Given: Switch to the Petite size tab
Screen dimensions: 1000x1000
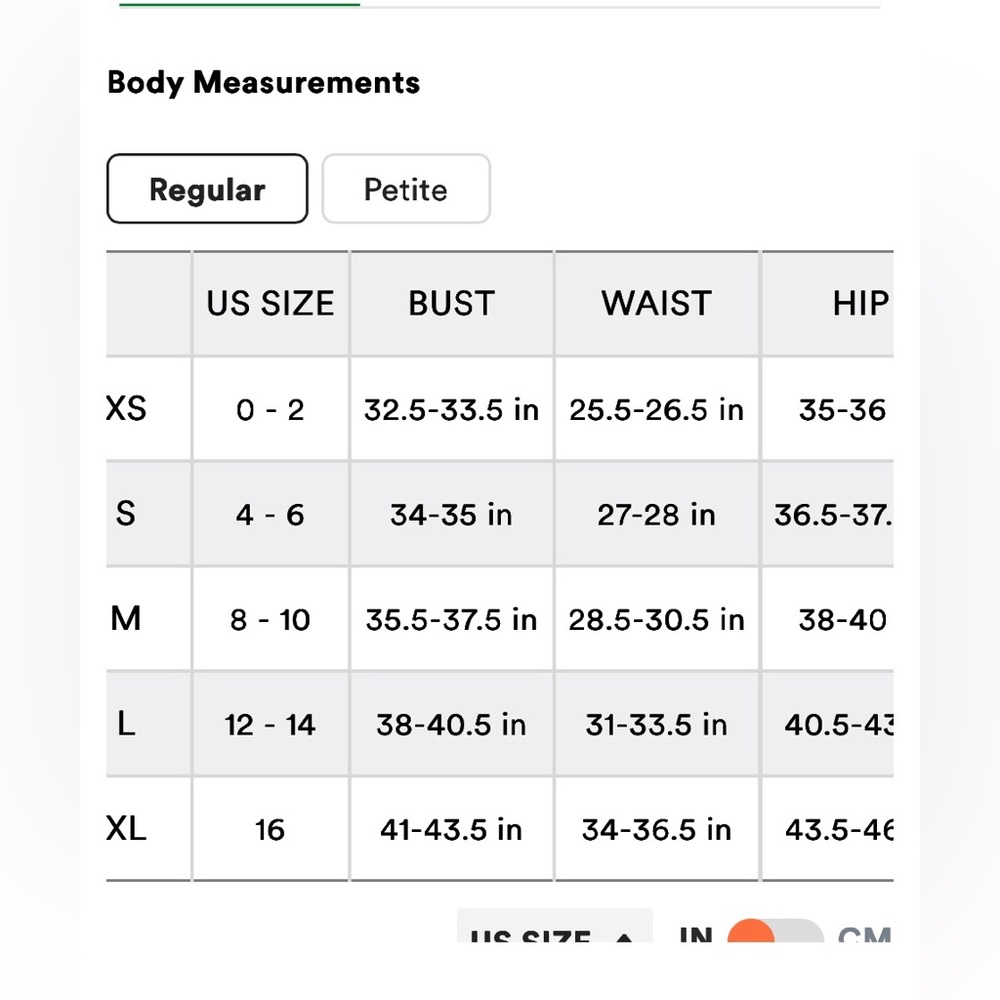Looking at the screenshot, I should coord(406,189).
